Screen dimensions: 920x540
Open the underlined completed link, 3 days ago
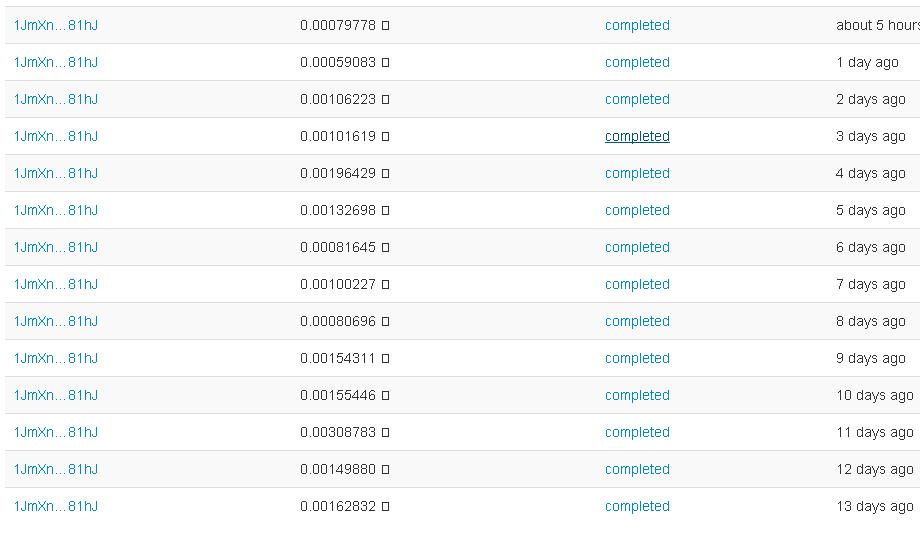pyautogui.click(x=637, y=136)
